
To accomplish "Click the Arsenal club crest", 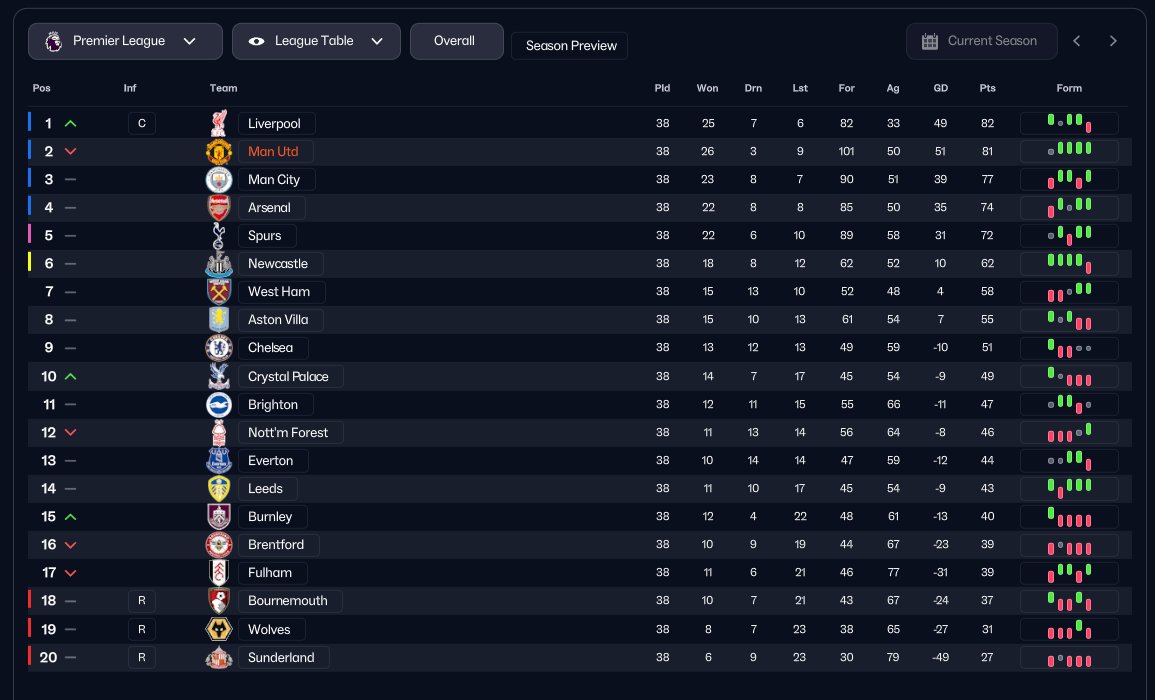I will [x=219, y=208].
